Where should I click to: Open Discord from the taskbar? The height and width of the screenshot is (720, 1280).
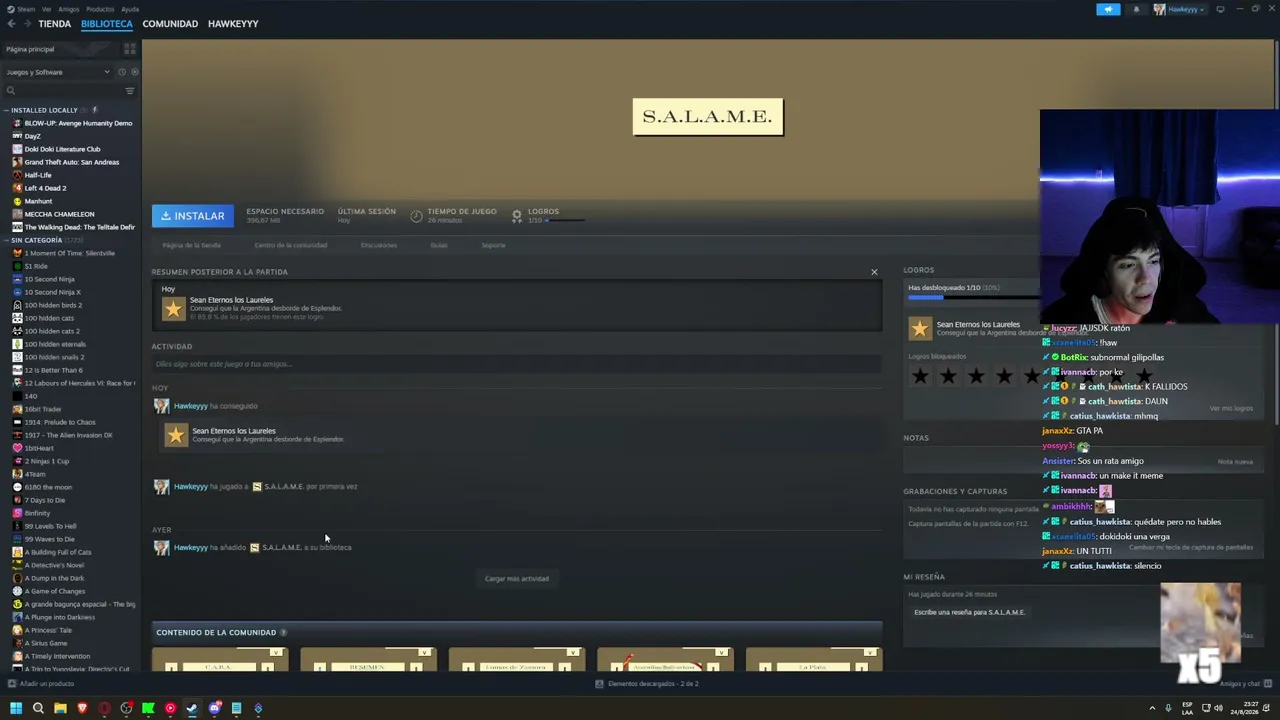click(214, 708)
